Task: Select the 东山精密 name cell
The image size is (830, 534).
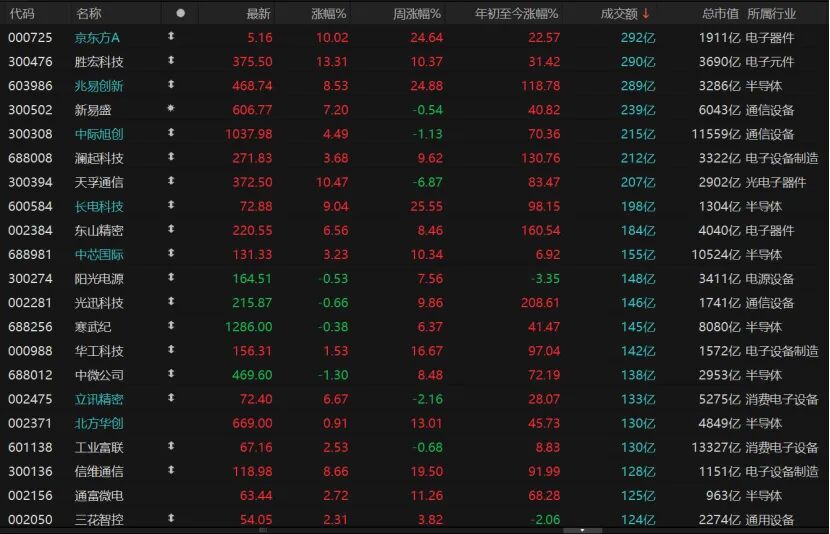Action: pyautogui.click(x=99, y=231)
